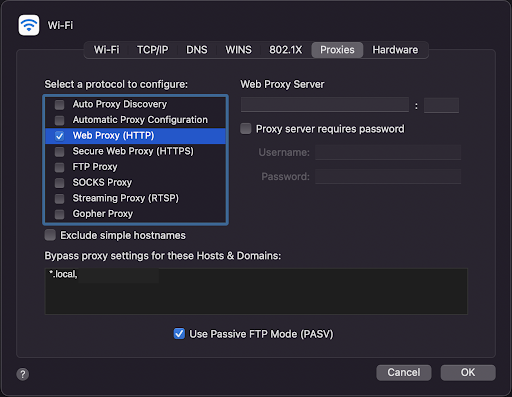Select the Automatic Proxy Configuration row label
Viewport: 512px width, 397px height.
(140, 120)
